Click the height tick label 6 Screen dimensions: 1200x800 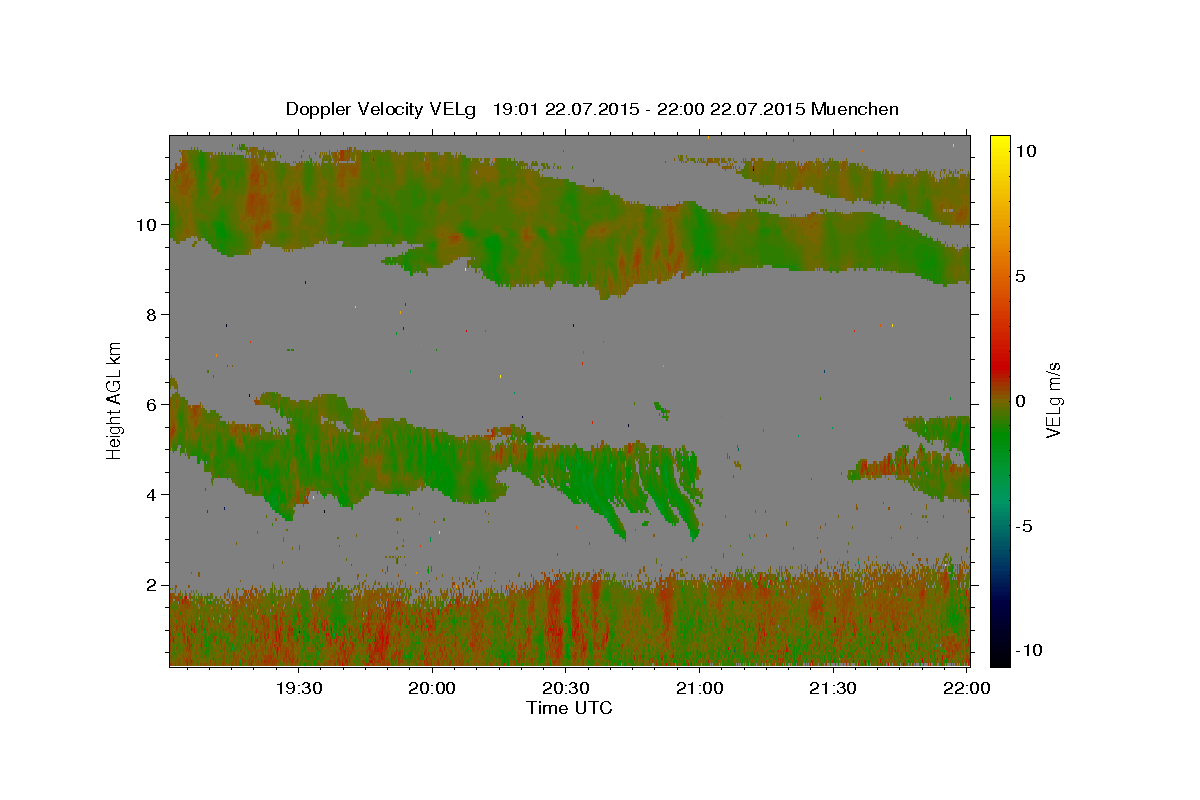[x=153, y=405]
